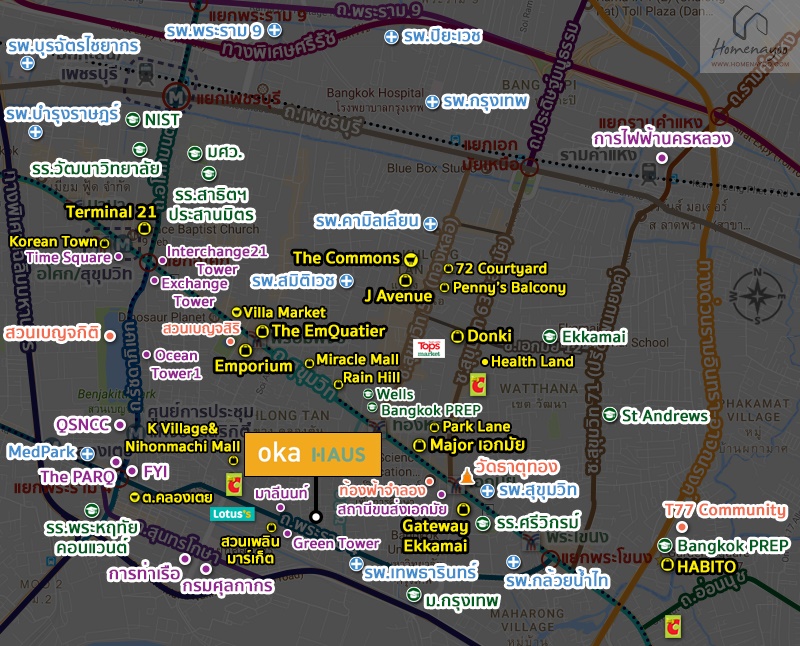This screenshot has width=800, height=646.
Task: Click the oka HAUS white location pin
Action: [x=316, y=517]
